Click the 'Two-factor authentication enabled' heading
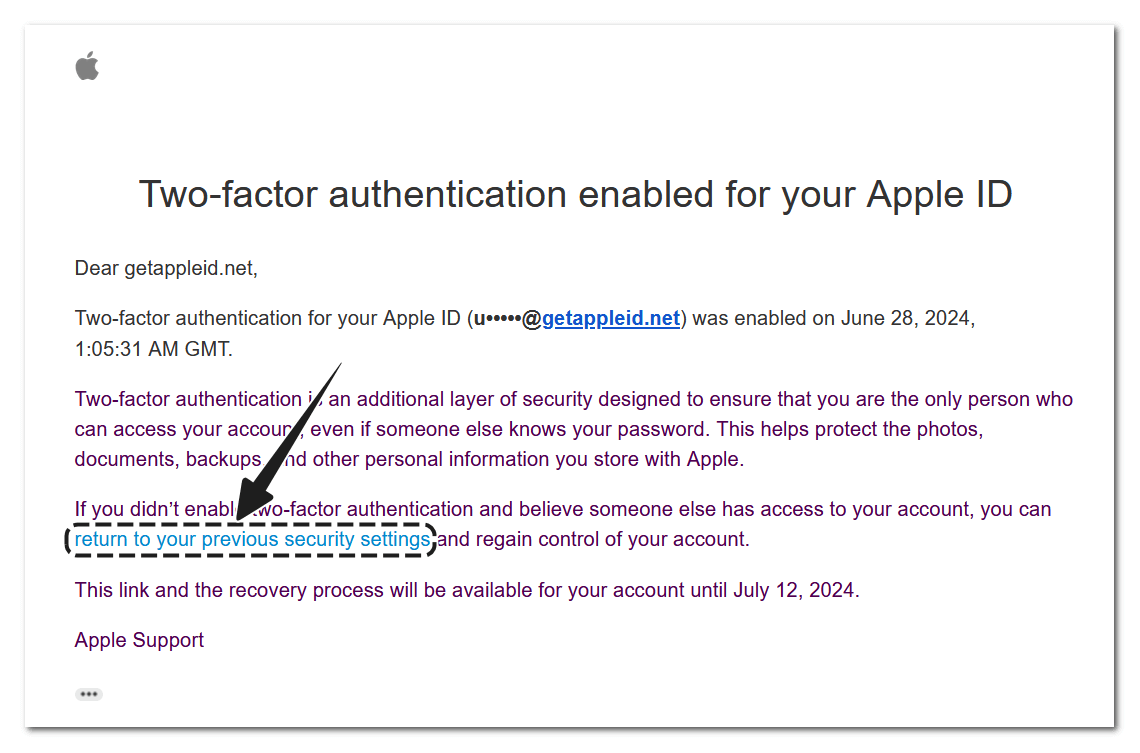Viewport: 1140px width, 753px height. pyautogui.click(x=575, y=194)
